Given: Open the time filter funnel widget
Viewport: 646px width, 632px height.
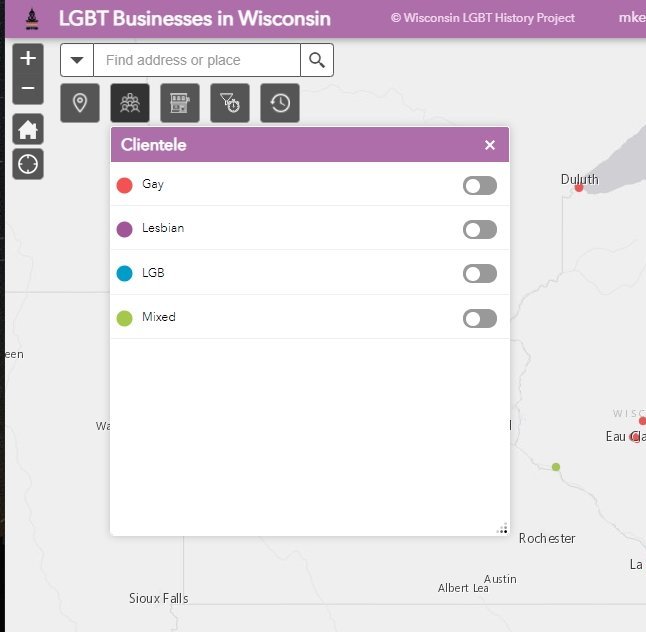Looking at the screenshot, I should (230, 103).
